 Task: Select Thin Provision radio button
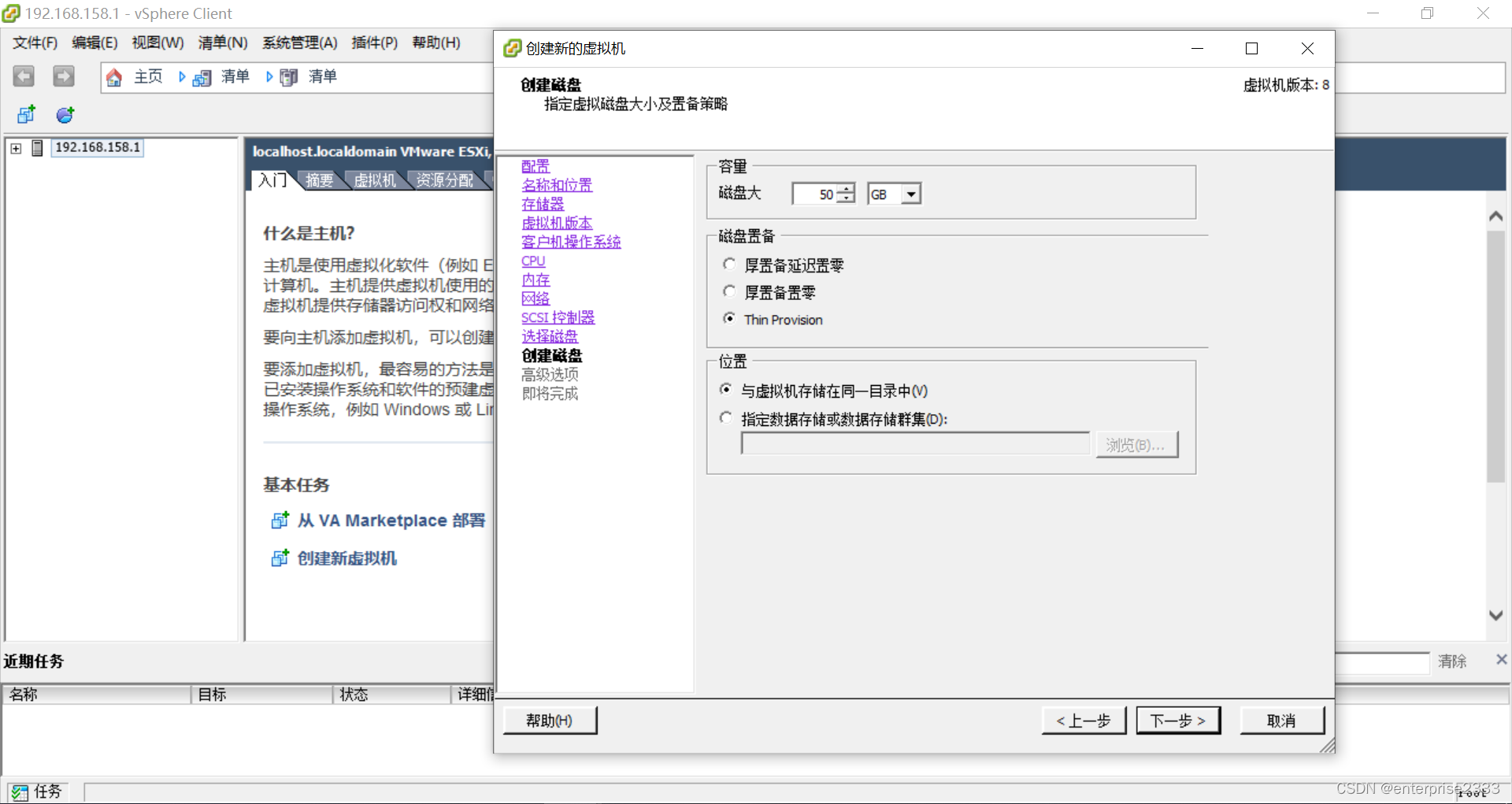[729, 318]
